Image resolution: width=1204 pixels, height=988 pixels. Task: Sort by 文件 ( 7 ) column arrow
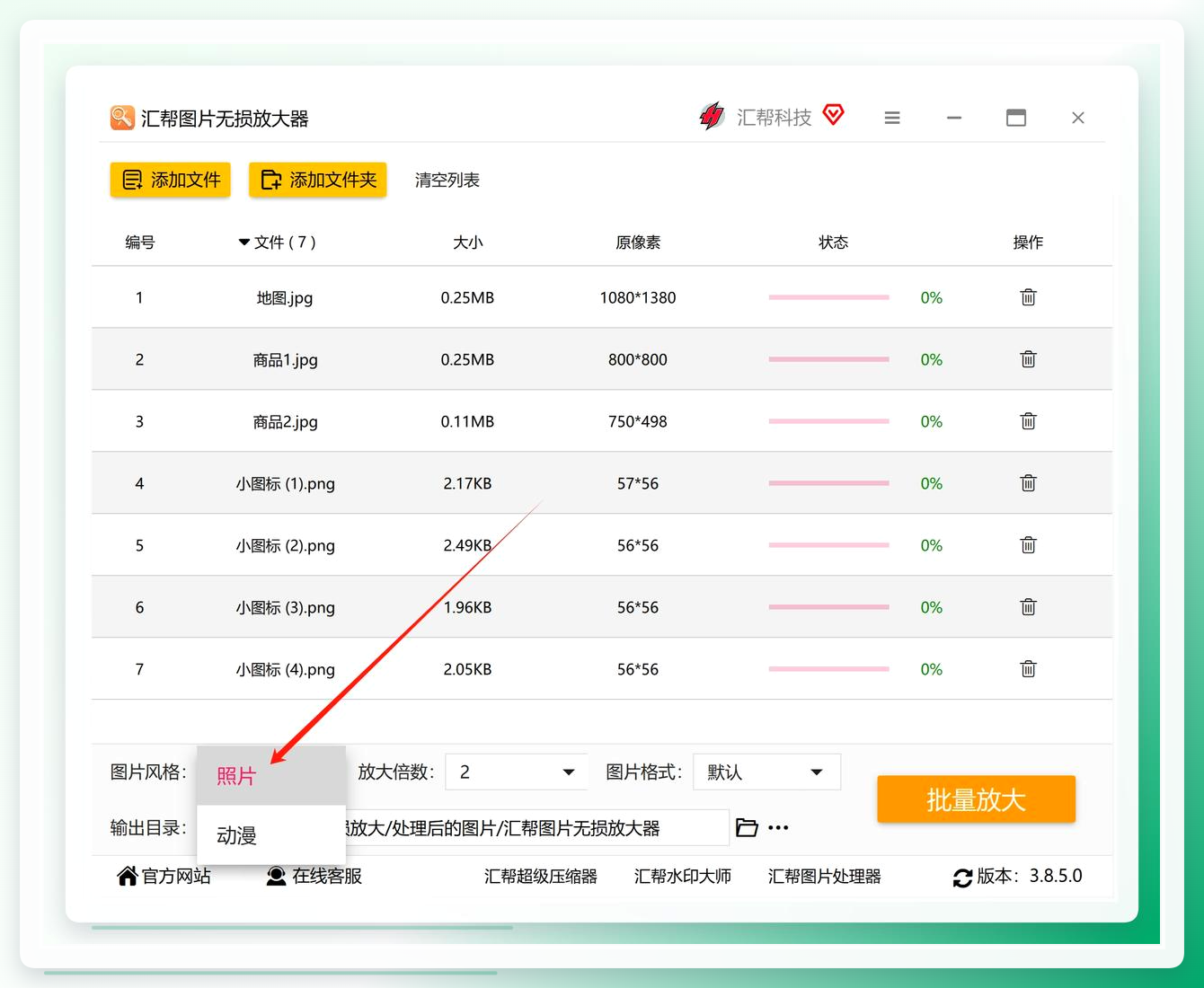pos(244,243)
